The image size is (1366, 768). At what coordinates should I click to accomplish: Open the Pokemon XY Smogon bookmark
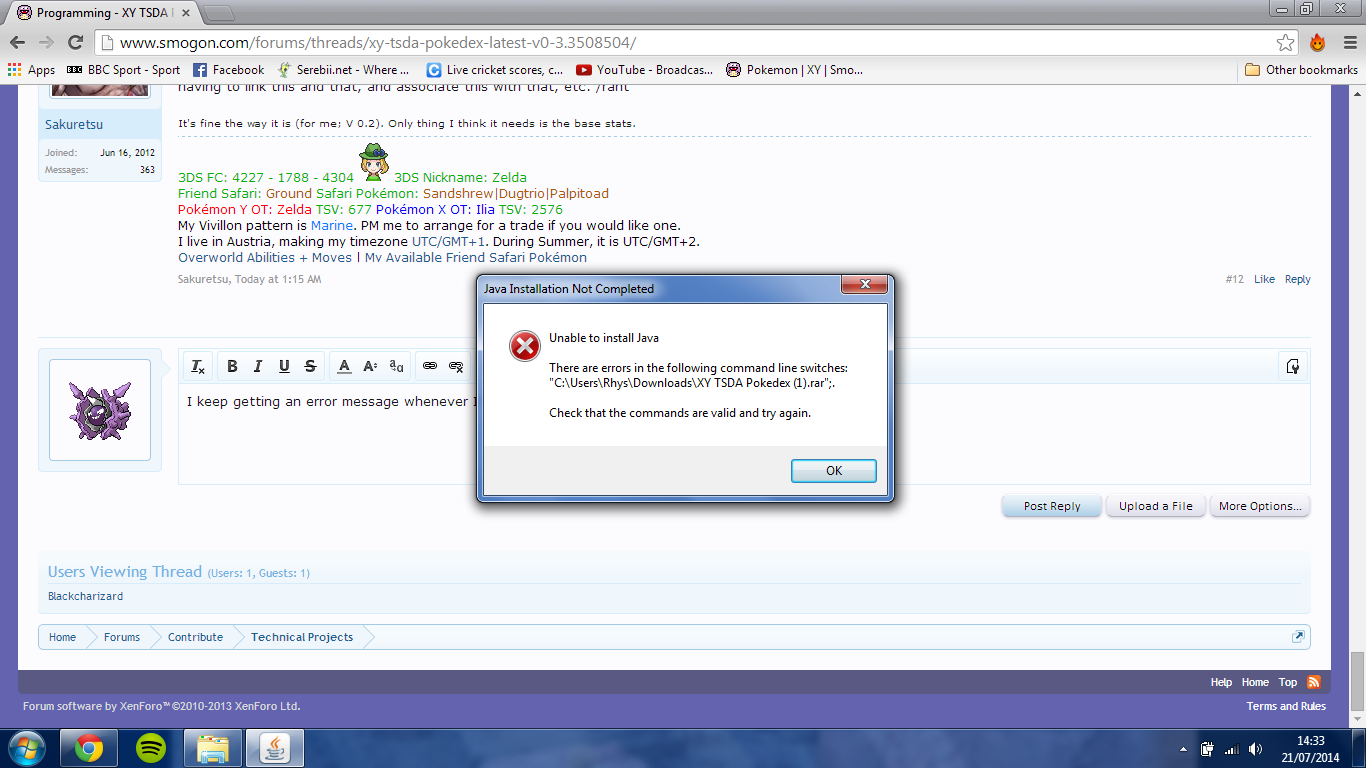point(794,70)
